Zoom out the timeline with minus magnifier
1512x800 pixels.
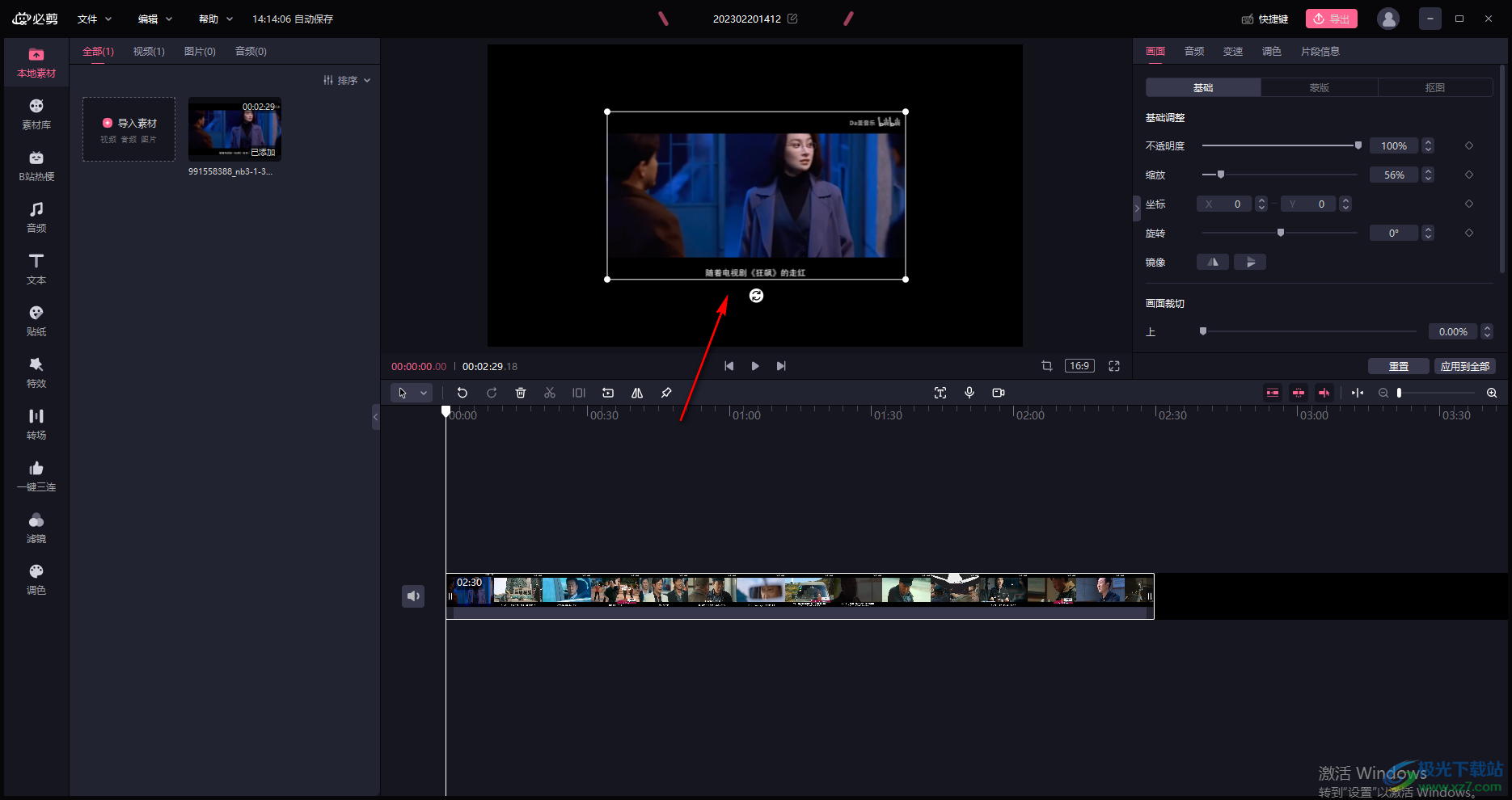[x=1383, y=393]
